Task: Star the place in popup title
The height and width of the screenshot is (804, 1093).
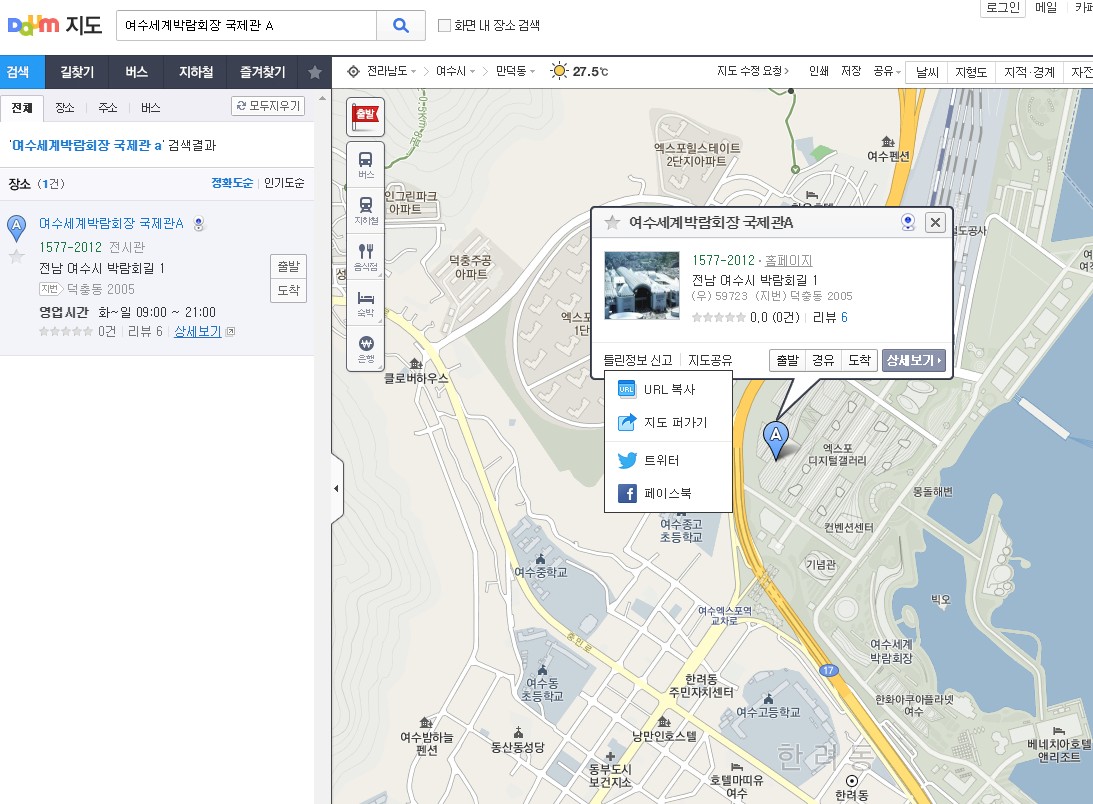Action: pos(611,223)
